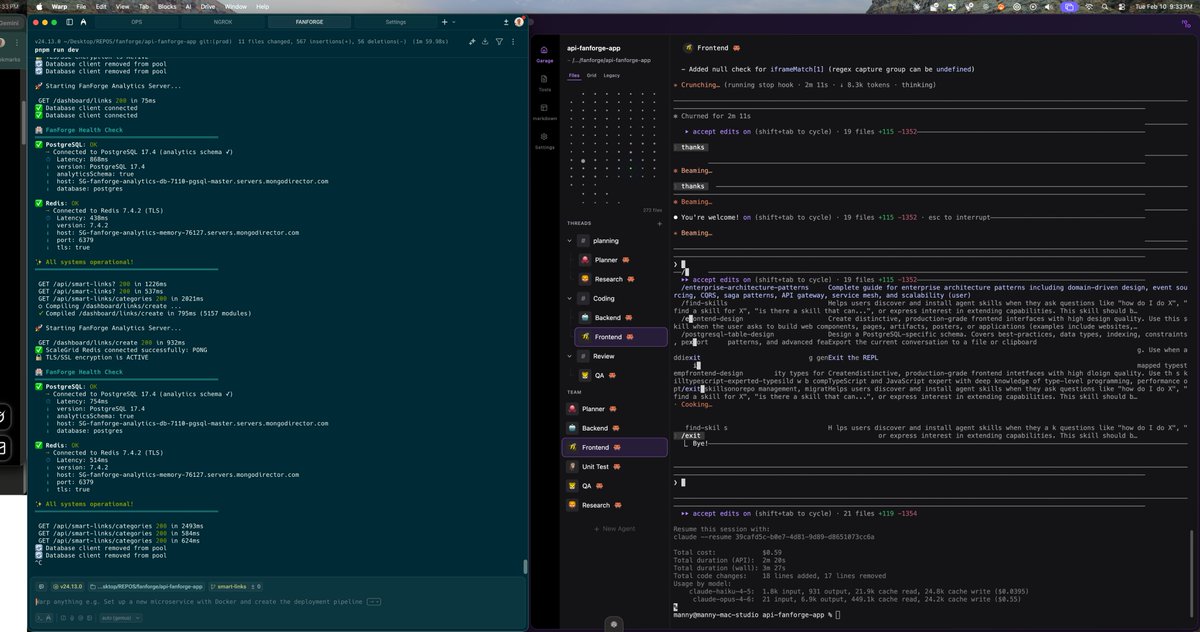Open Warp AI agent icon in title bar

pyautogui.click(x=84, y=21)
